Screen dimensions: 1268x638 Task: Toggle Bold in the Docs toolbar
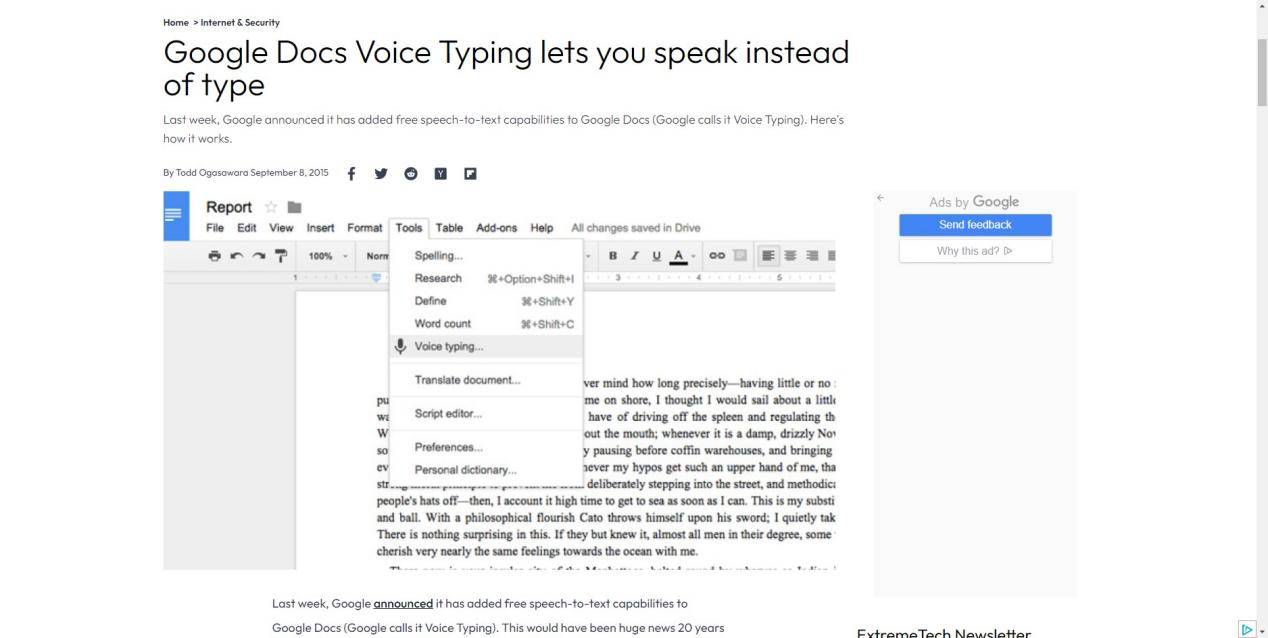click(x=613, y=256)
